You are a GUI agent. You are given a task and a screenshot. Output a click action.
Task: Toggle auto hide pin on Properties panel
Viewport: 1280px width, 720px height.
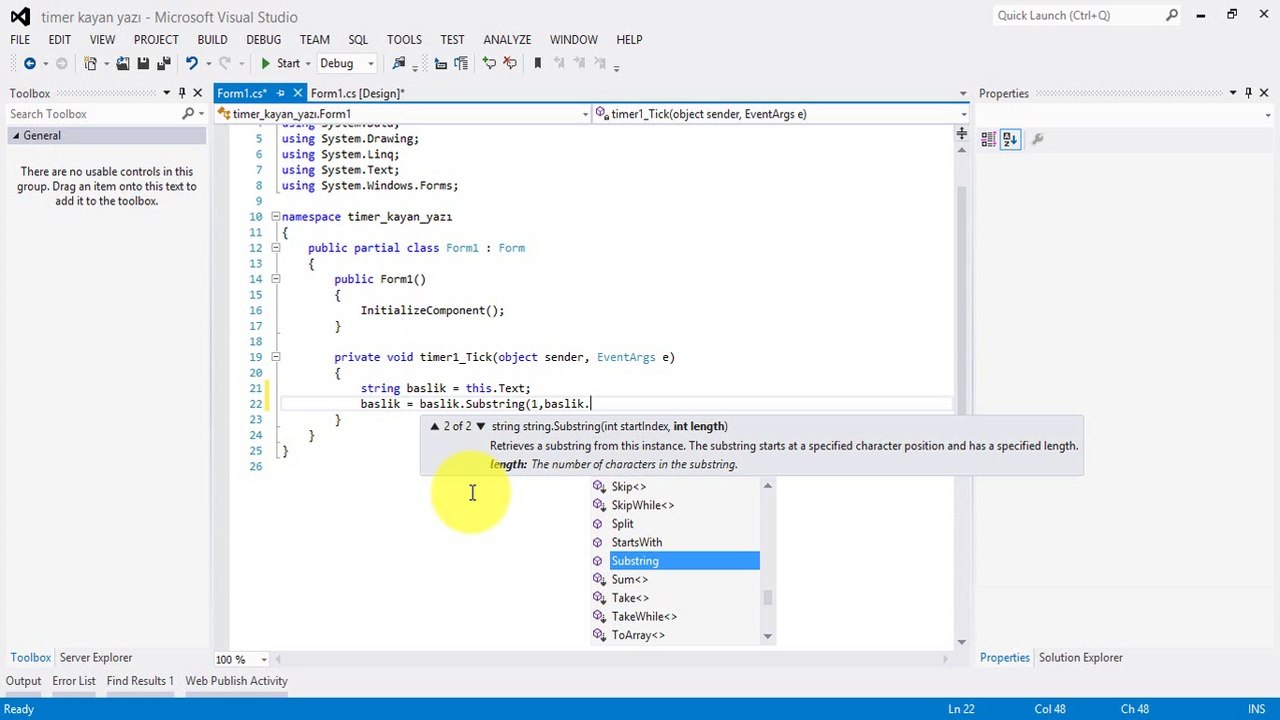1248,94
